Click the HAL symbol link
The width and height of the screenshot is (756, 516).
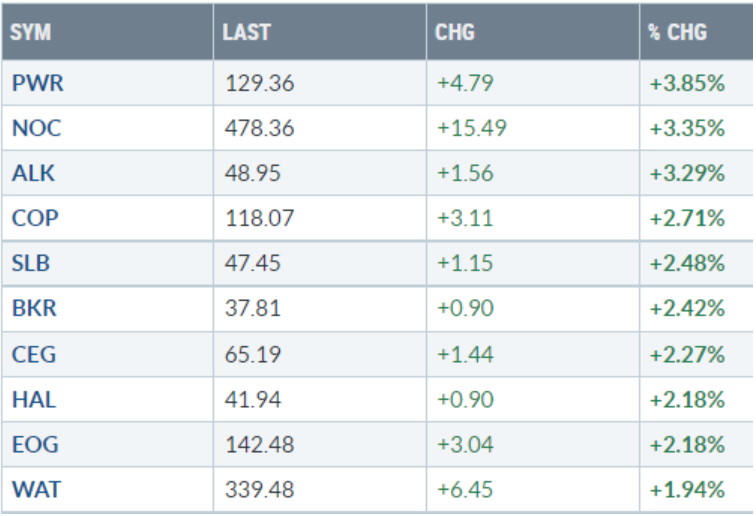(x=34, y=400)
